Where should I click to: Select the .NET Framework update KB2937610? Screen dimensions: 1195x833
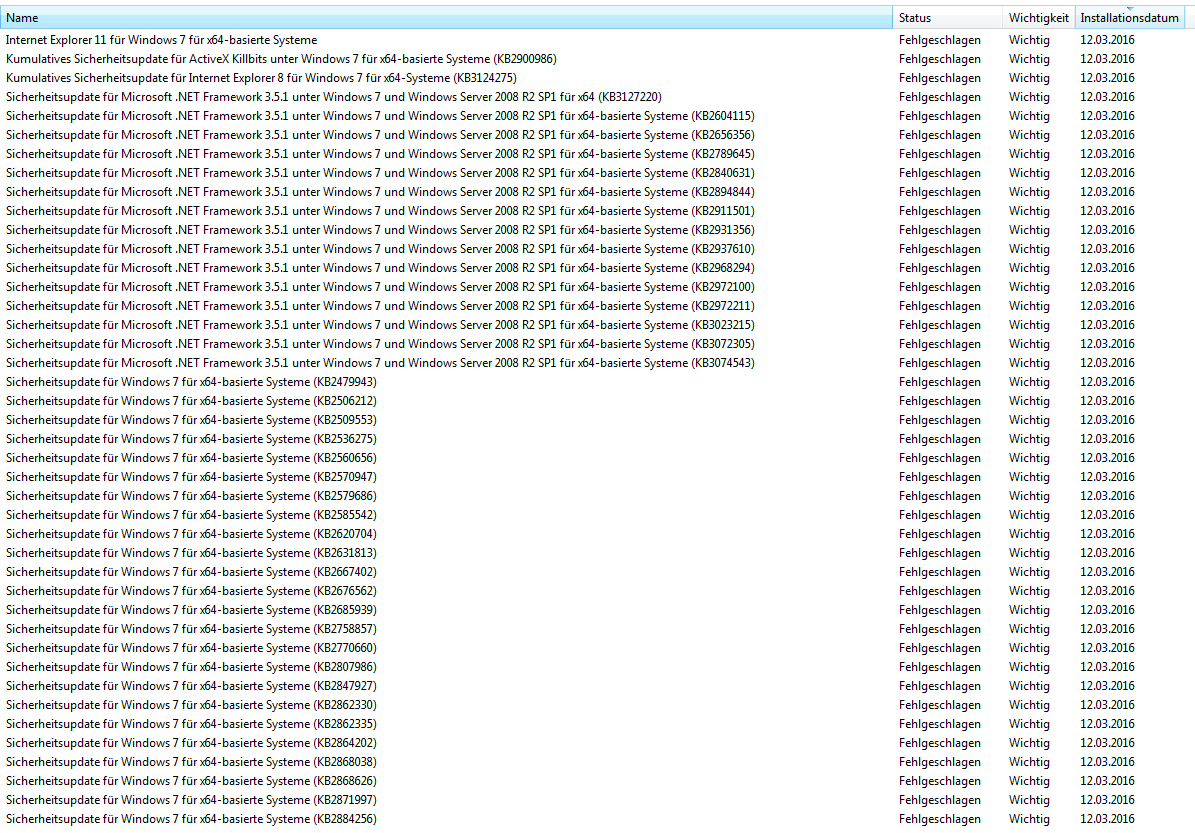coord(380,249)
